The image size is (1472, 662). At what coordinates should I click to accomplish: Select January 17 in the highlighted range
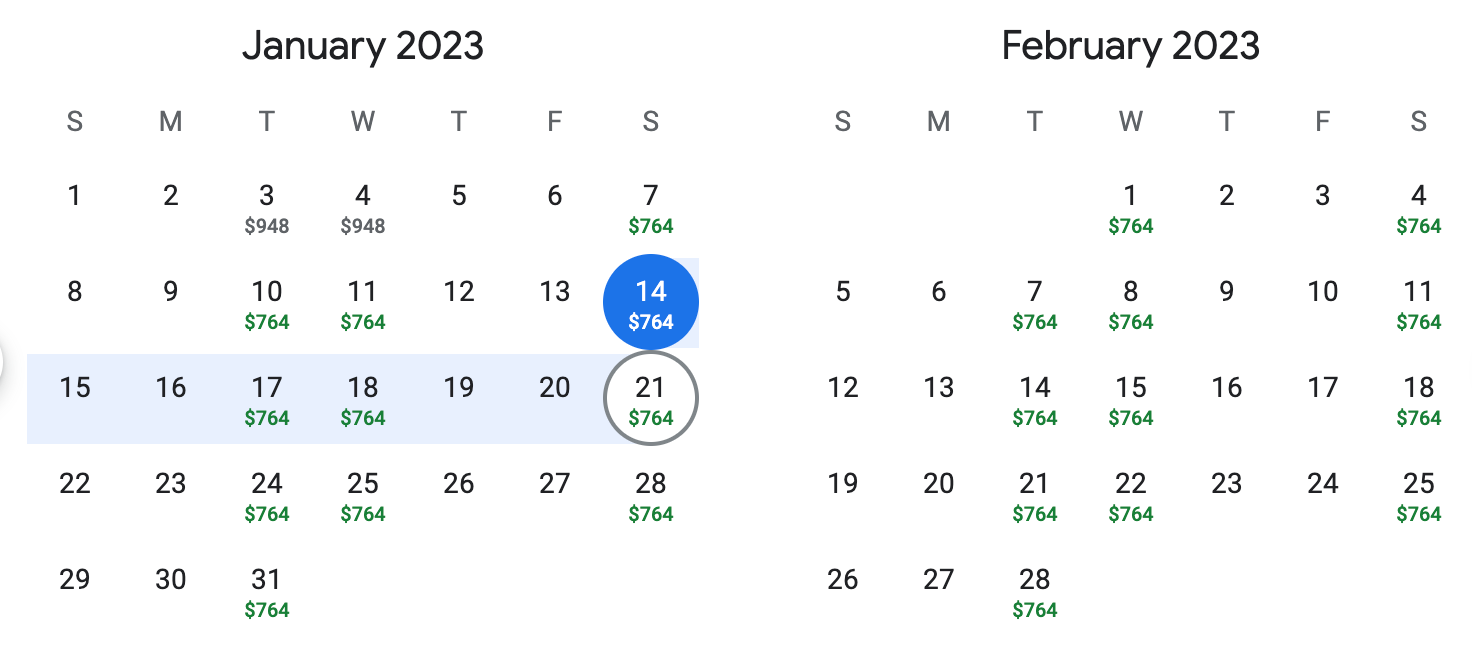point(266,399)
